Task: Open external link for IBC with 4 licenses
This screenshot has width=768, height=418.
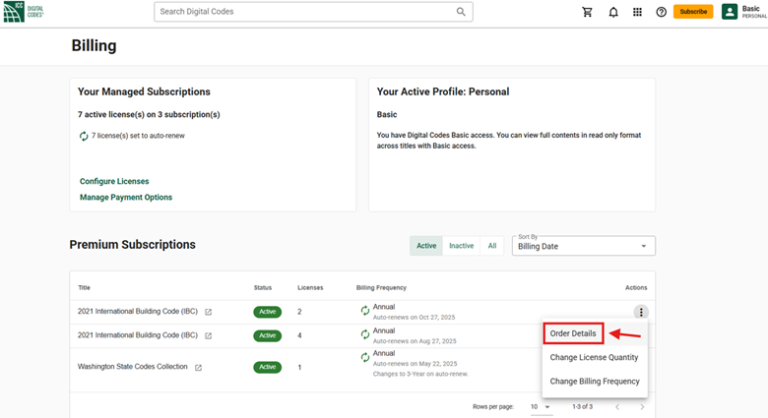Action: 208,336
